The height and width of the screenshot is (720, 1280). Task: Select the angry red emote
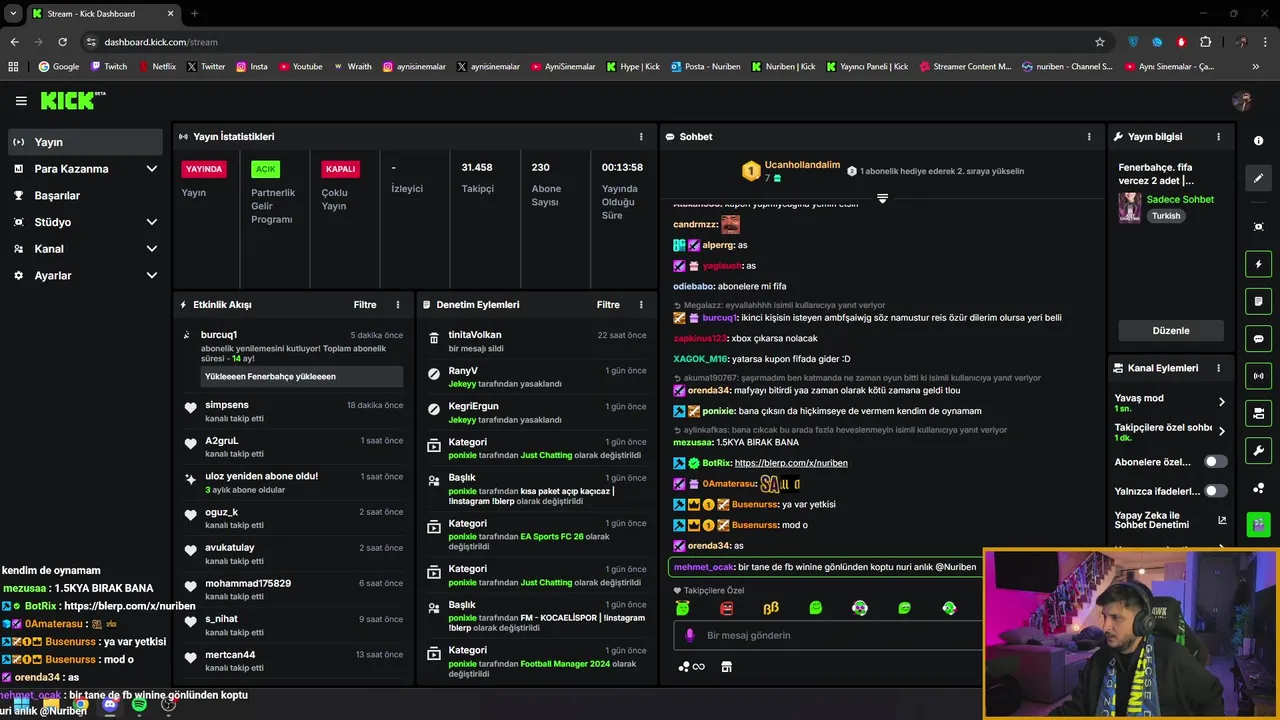click(x=727, y=608)
